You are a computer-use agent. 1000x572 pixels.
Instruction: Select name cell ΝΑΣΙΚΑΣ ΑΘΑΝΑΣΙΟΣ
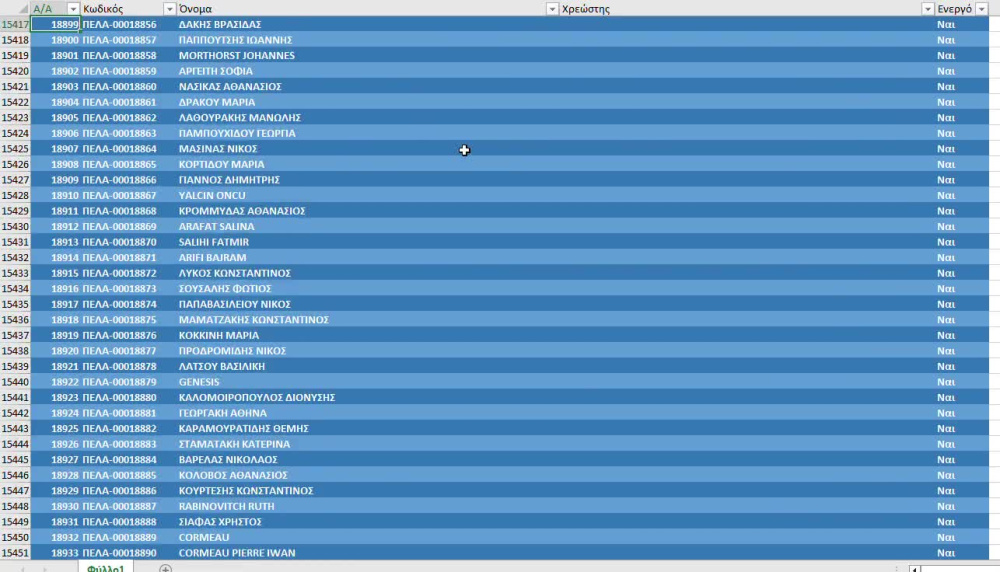pos(367,87)
